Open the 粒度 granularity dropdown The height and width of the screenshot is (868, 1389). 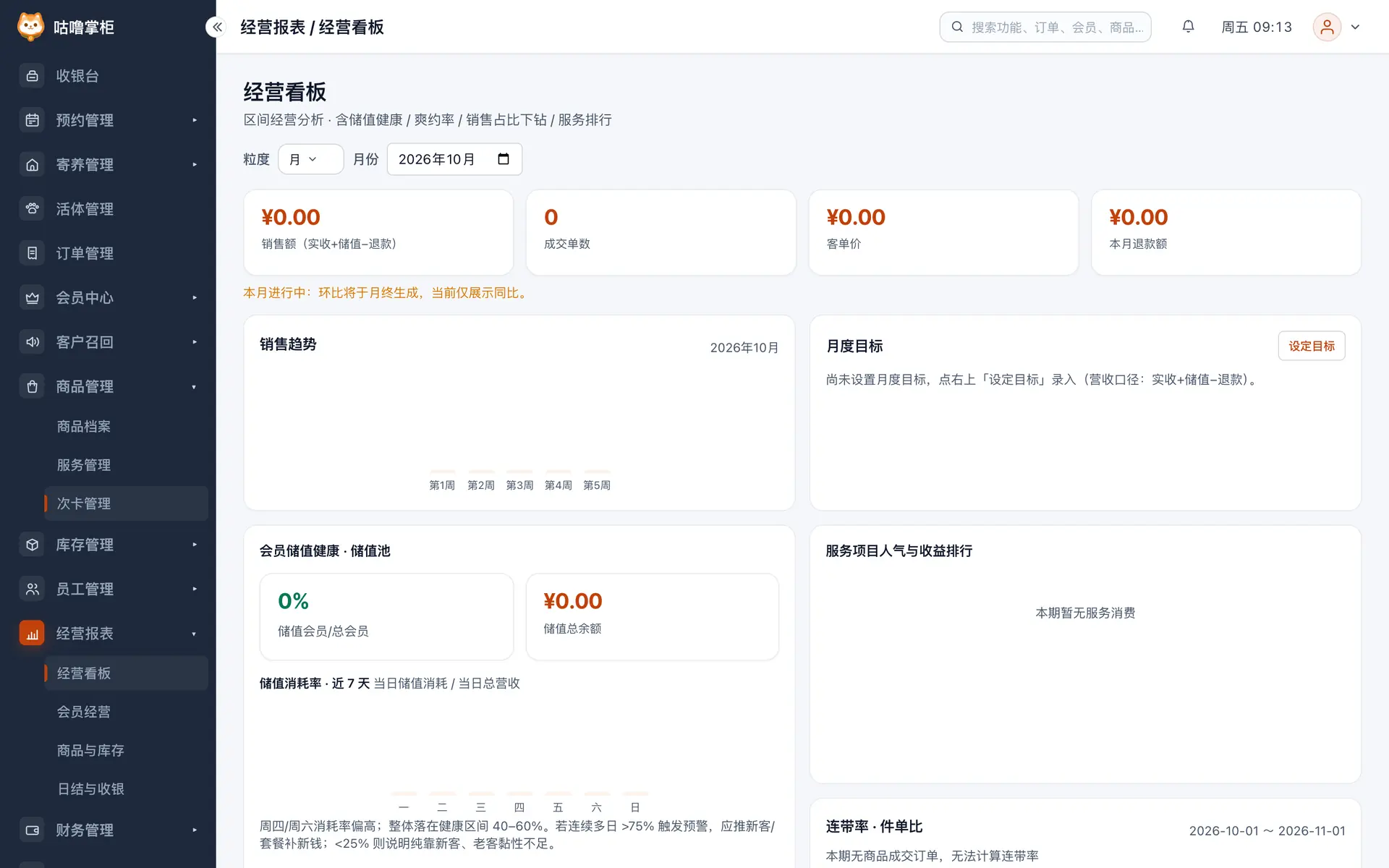click(x=310, y=159)
